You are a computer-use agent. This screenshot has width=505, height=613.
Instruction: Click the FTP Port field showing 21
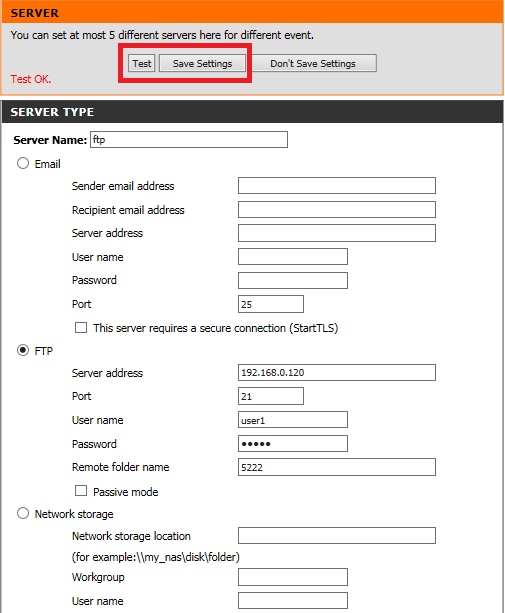[270, 396]
